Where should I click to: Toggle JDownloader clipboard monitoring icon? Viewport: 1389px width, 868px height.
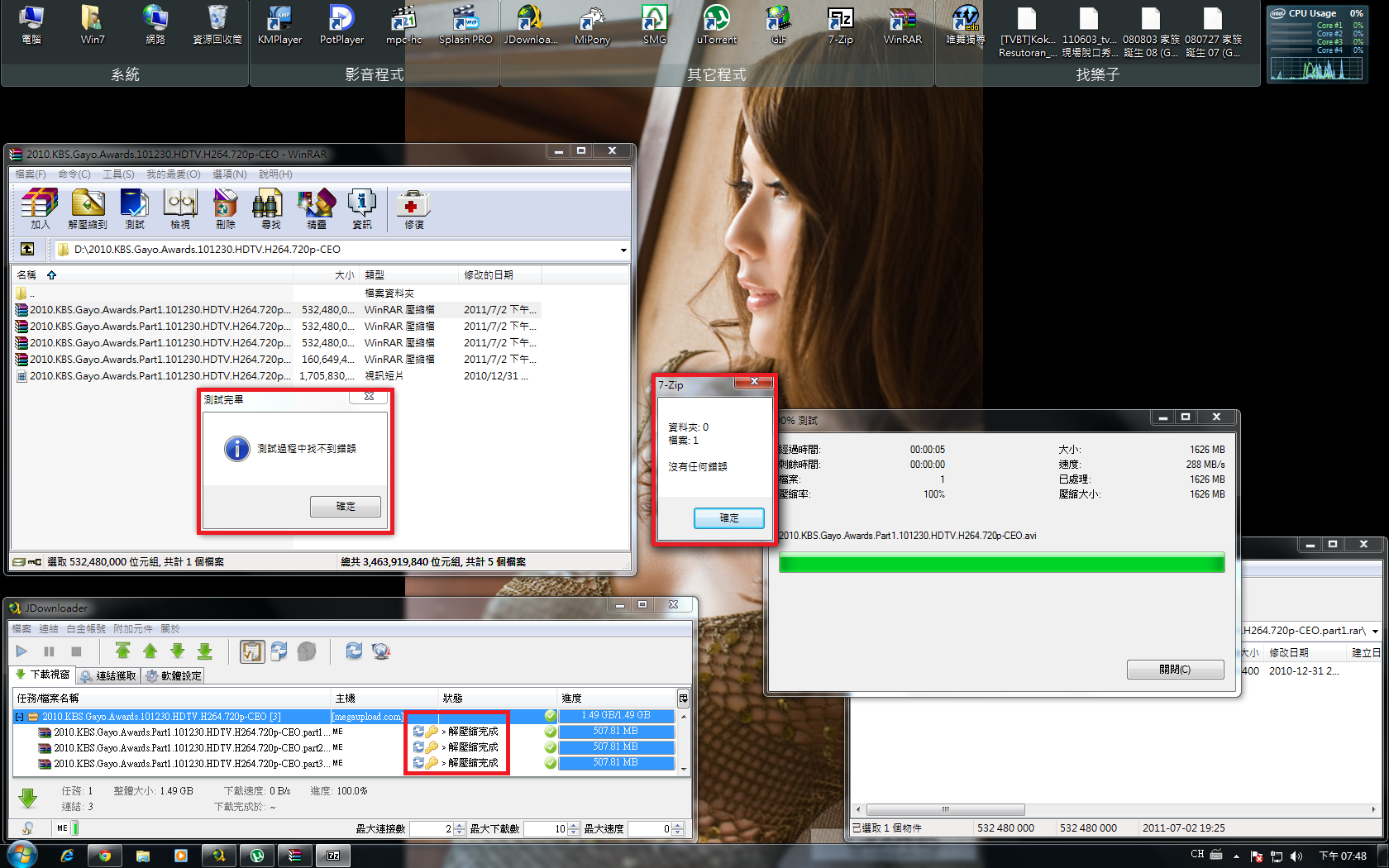251,651
